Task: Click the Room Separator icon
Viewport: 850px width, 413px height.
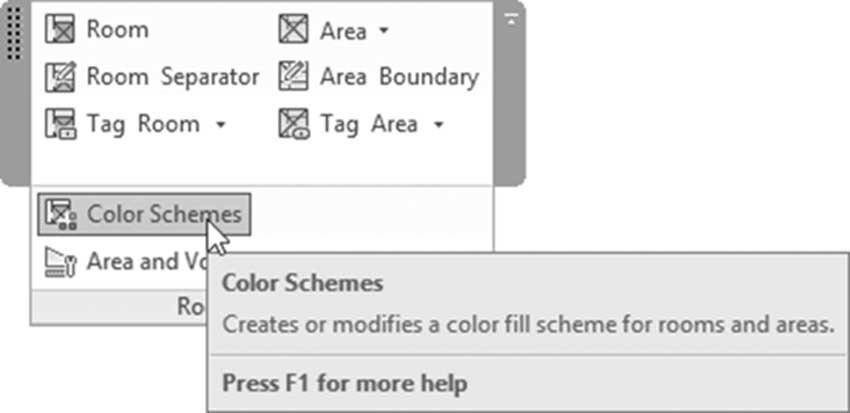Action: (x=60, y=77)
